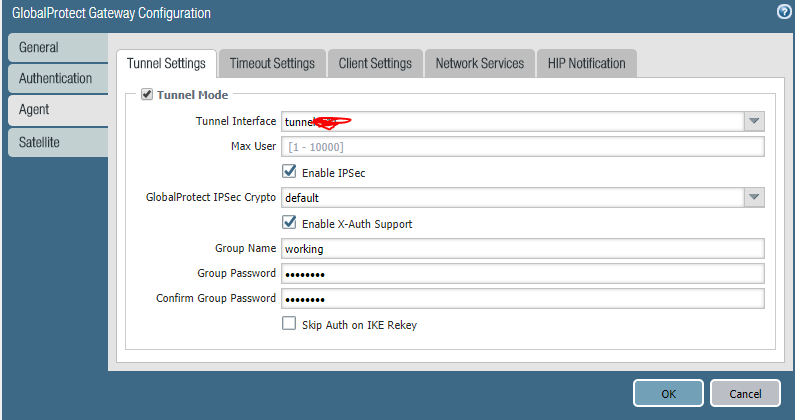795x420 pixels.
Task: Click the Tunnel Interface combo box text
Action: tap(513, 122)
